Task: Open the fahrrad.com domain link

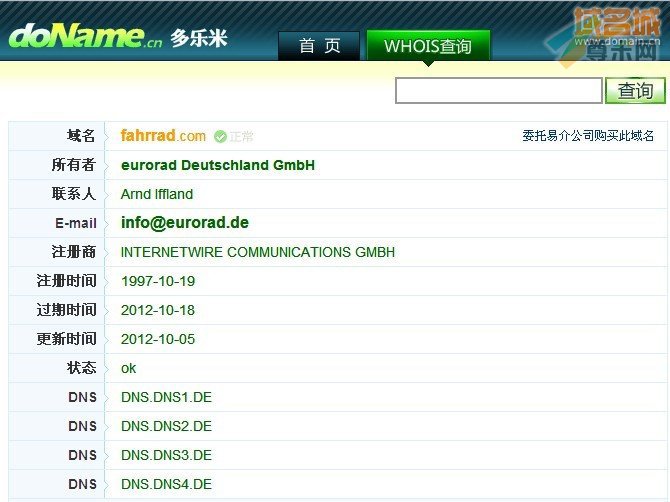Action: coord(163,136)
